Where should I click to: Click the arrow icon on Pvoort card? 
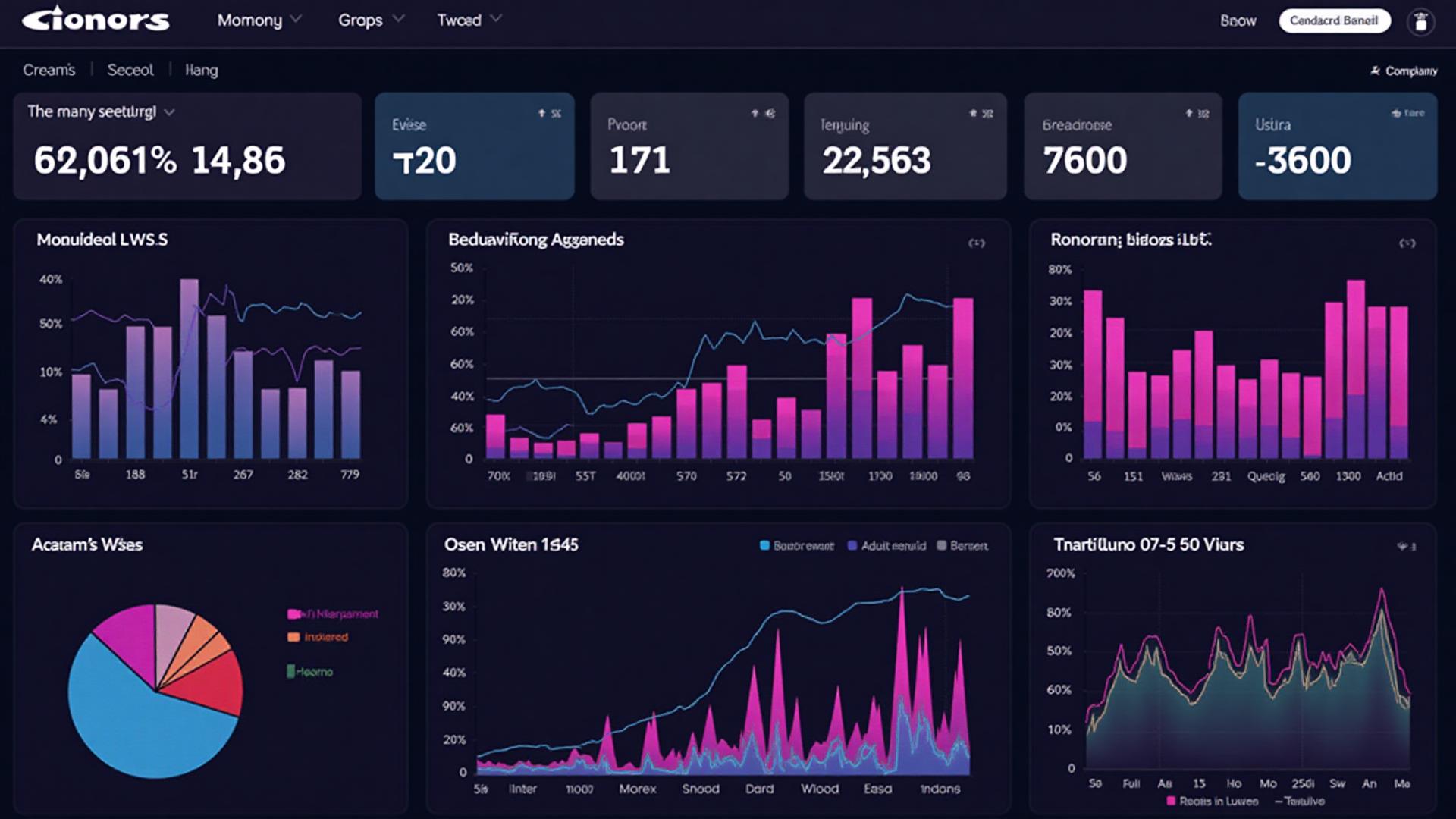(x=755, y=113)
